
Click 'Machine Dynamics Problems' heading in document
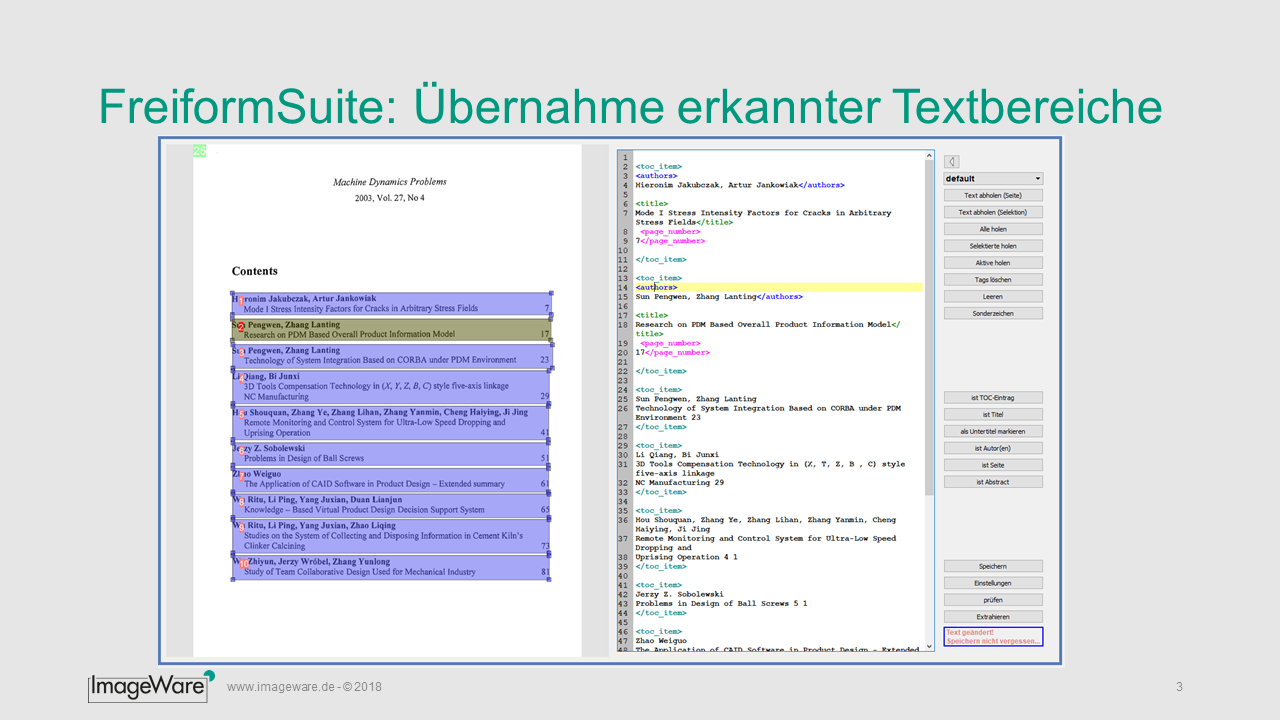tap(390, 182)
